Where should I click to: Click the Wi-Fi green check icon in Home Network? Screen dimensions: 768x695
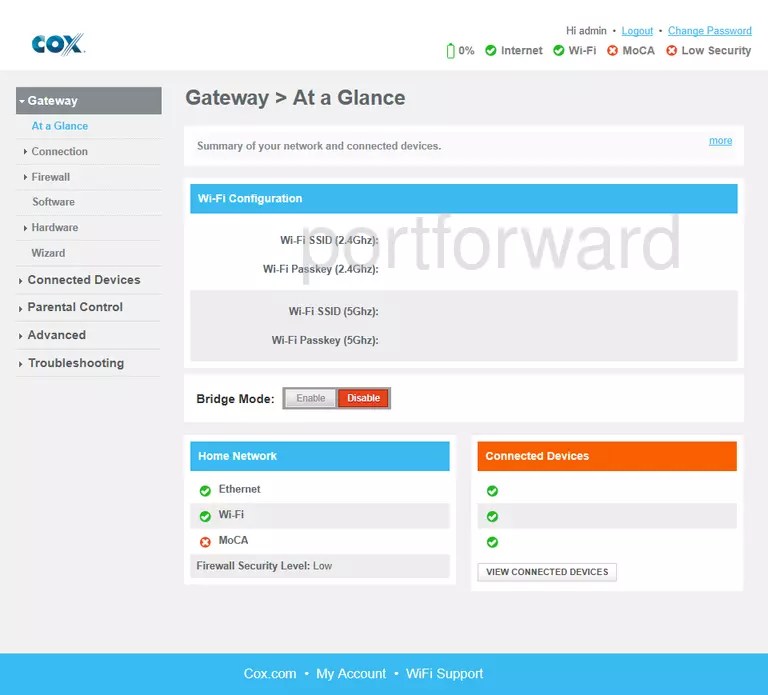pos(205,516)
